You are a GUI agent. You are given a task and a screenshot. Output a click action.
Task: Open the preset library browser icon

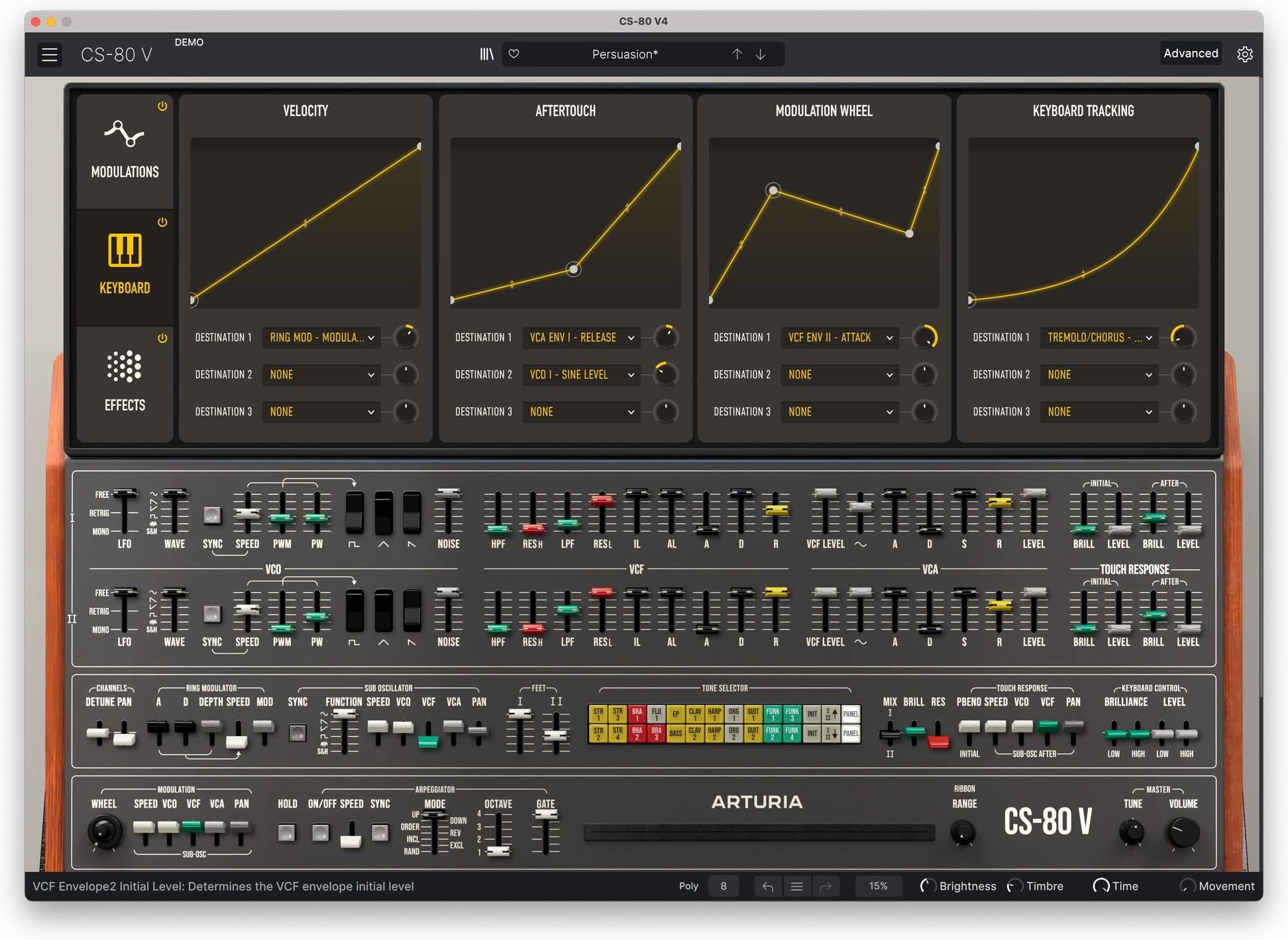487,54
